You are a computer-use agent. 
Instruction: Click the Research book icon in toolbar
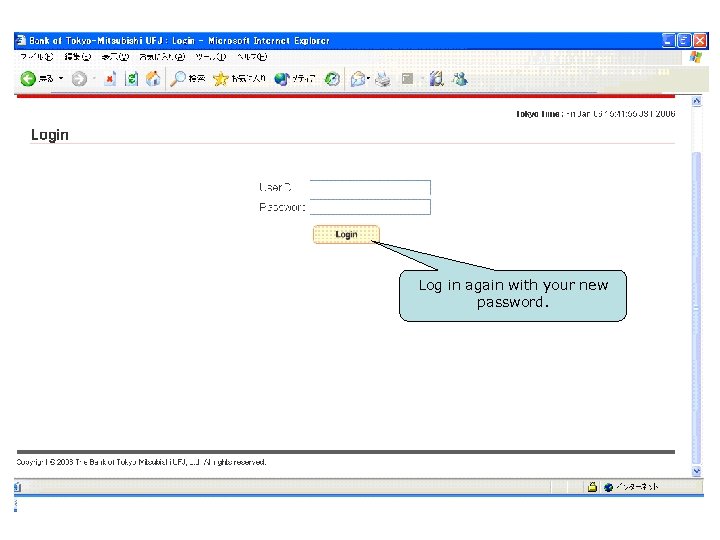(x=436, y=79)
